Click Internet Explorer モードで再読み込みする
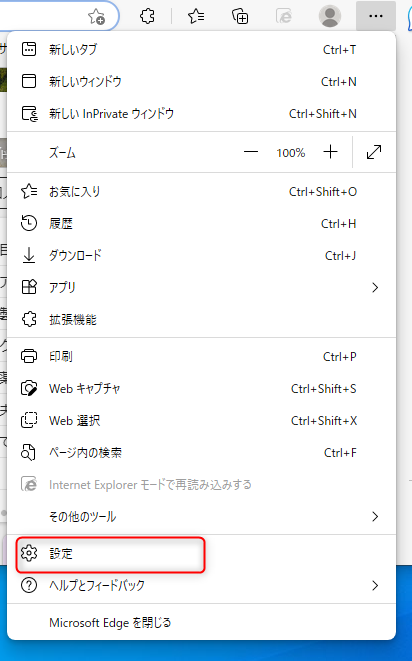 point(202,485)
